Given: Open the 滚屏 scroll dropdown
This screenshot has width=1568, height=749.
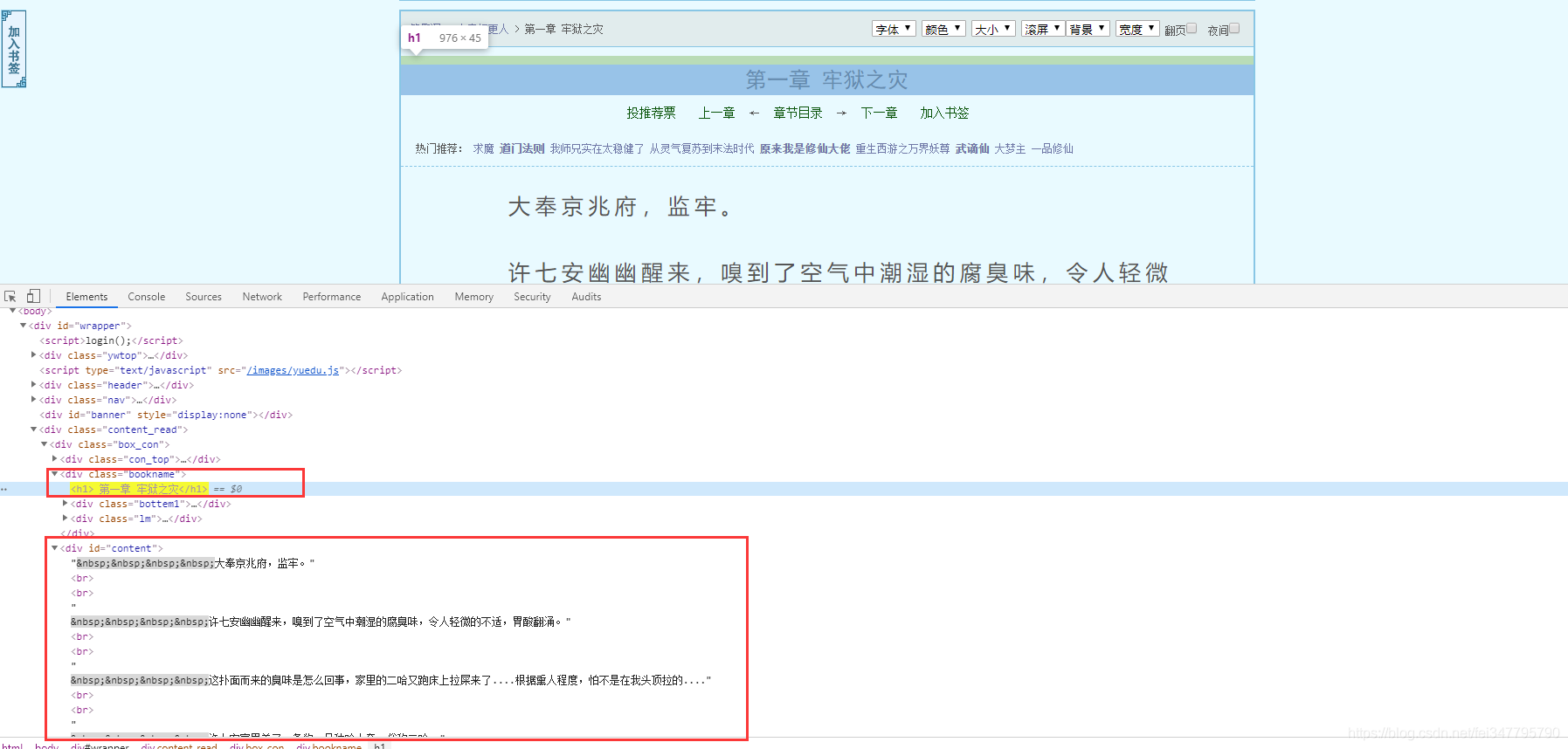Looking at the screenshot, I should click(1043, 29).
